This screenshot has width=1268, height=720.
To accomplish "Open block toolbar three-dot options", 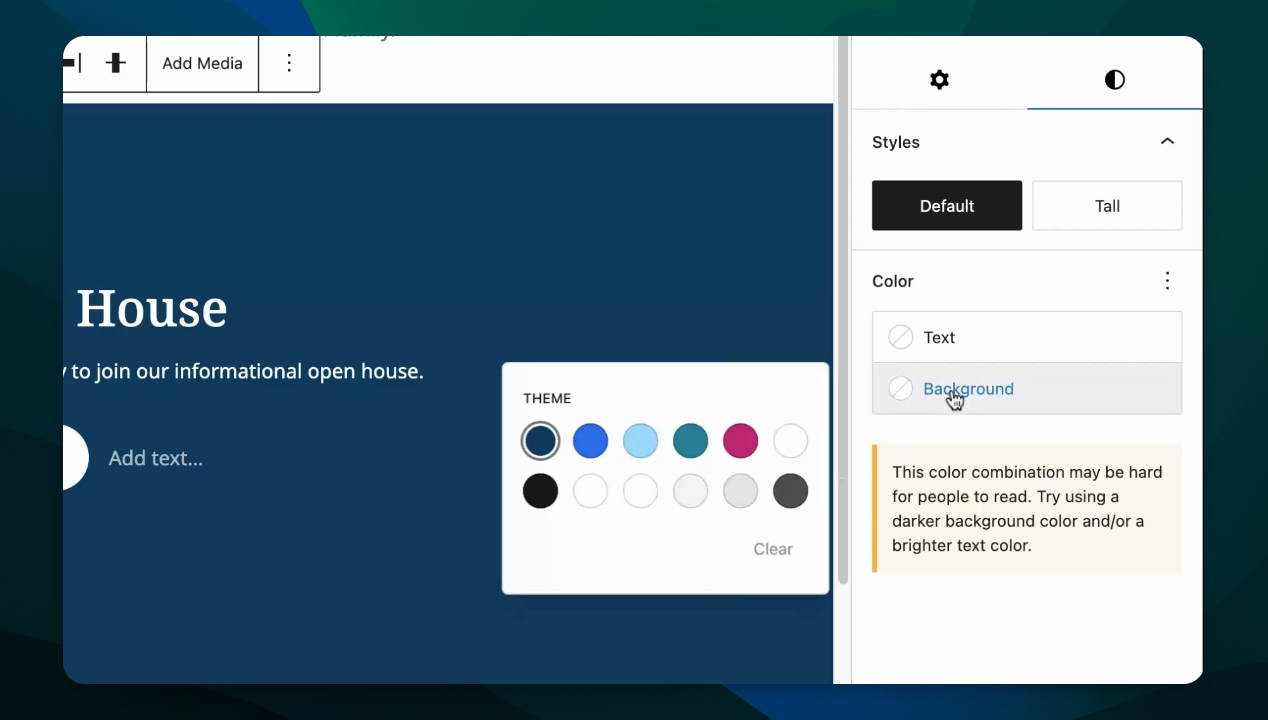I will [289, 63].
